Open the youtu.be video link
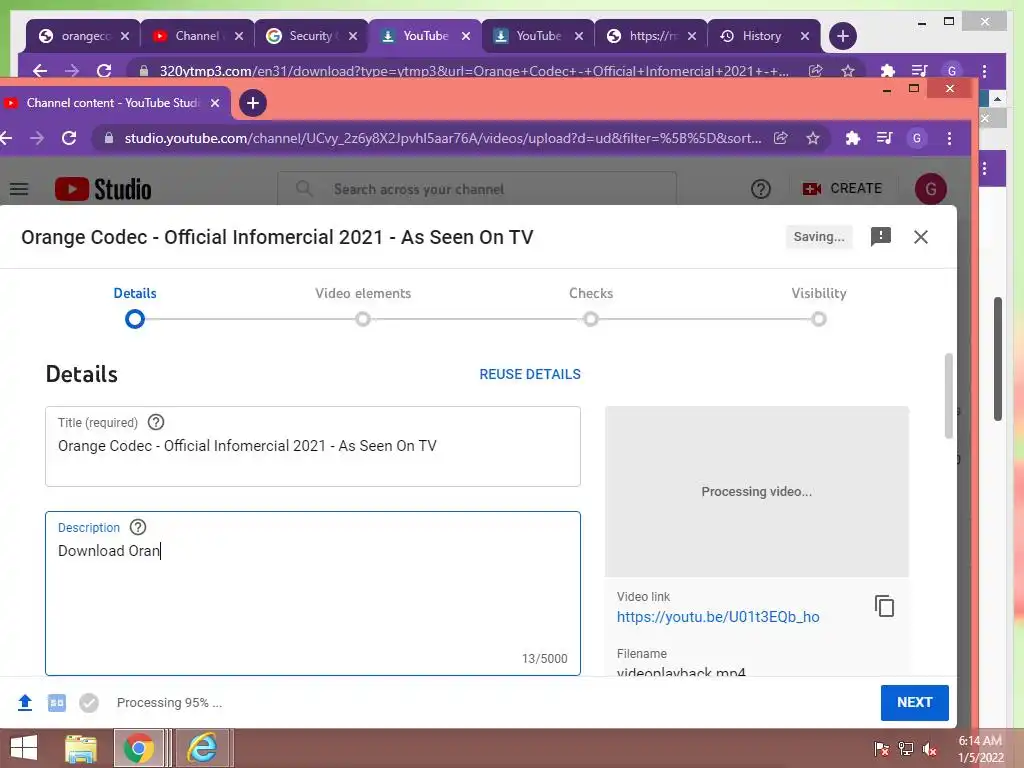This screenshot has width=1024, height=768. click(718, 616)
